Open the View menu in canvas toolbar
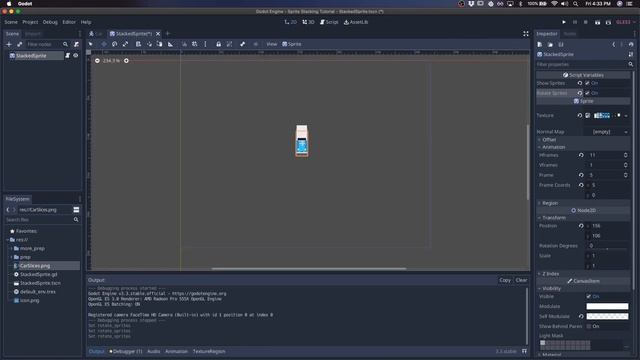The height and width of the screenshot is (360, 640). pos(271,44)
